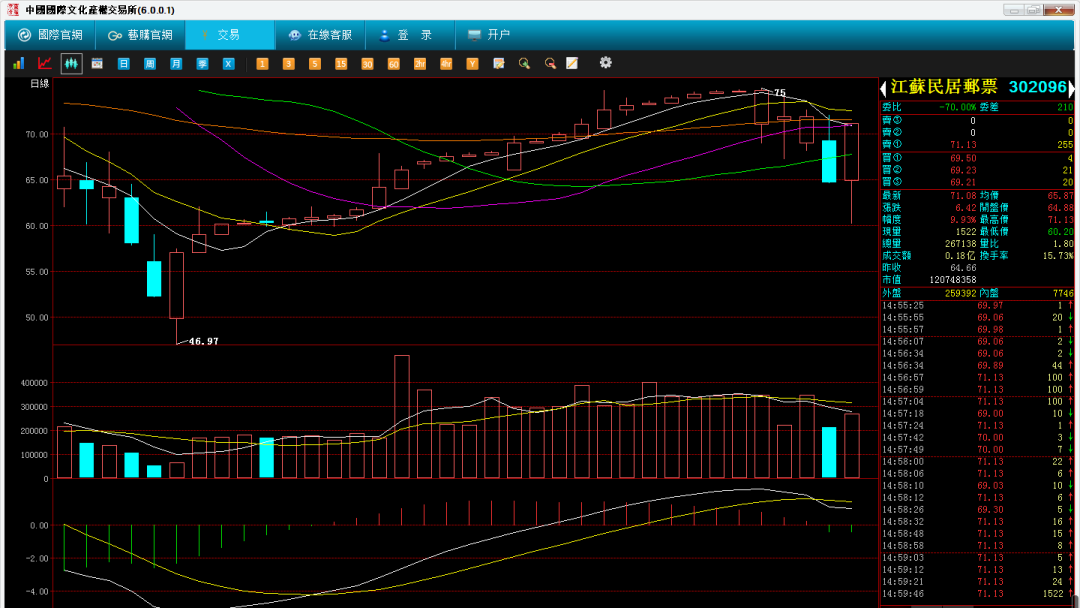Open 在線客服 support tab

point(320,35)
